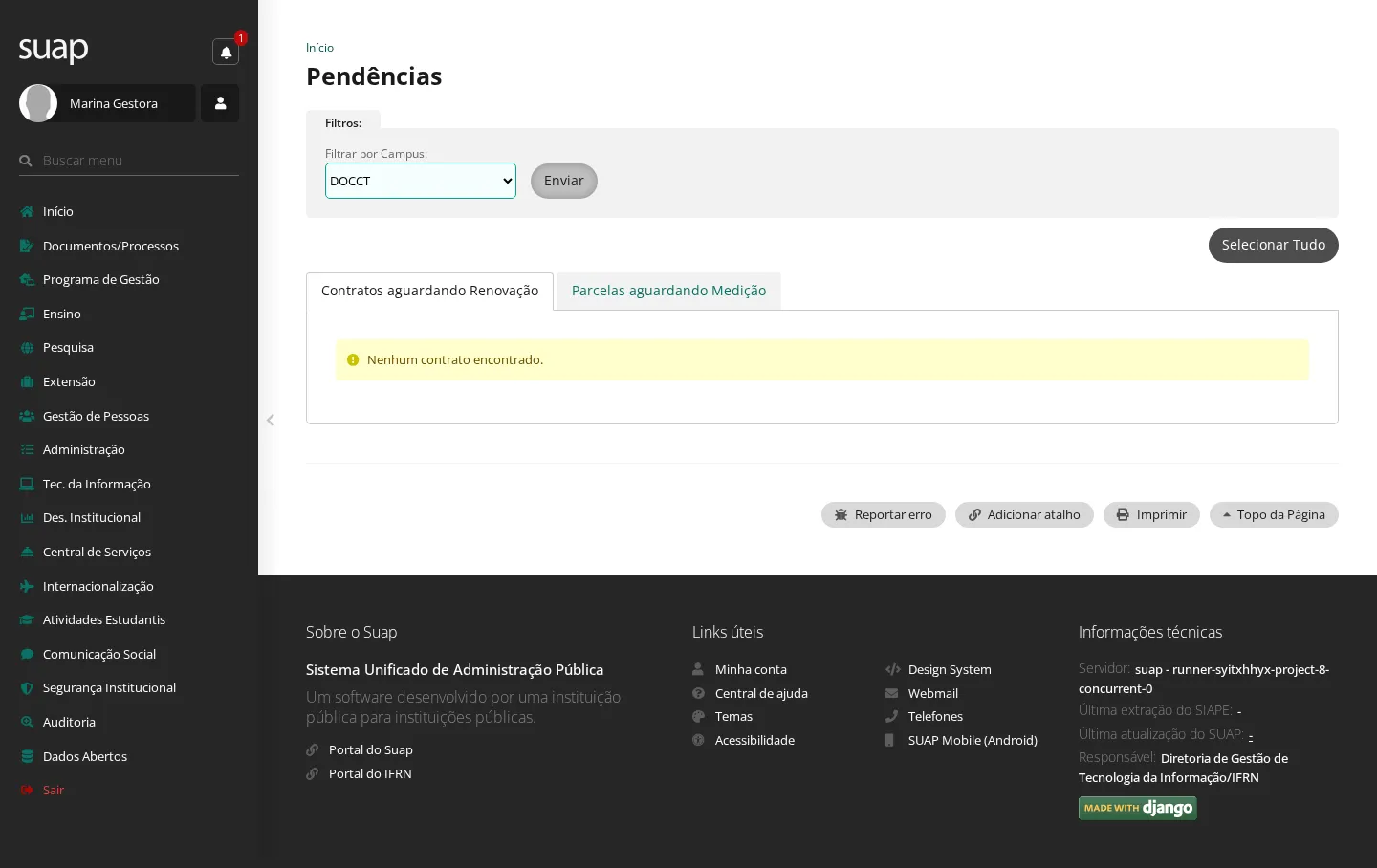Open Documentos/Processos sidebar menu
Image resolution: width=1377 pixels, height=868 pixels.
129,246
